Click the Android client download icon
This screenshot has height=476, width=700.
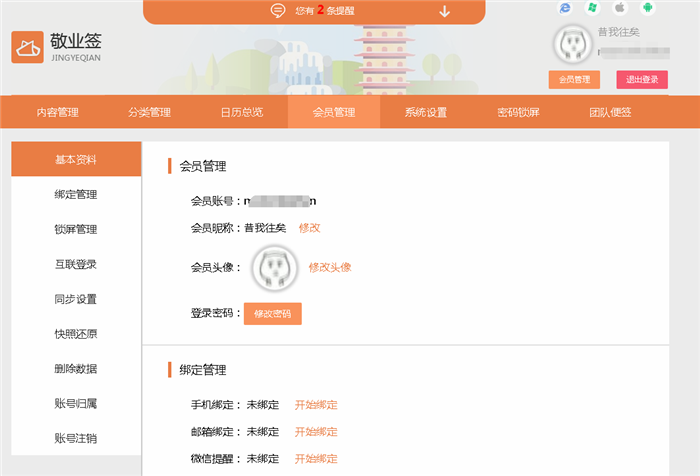[647, 8]
